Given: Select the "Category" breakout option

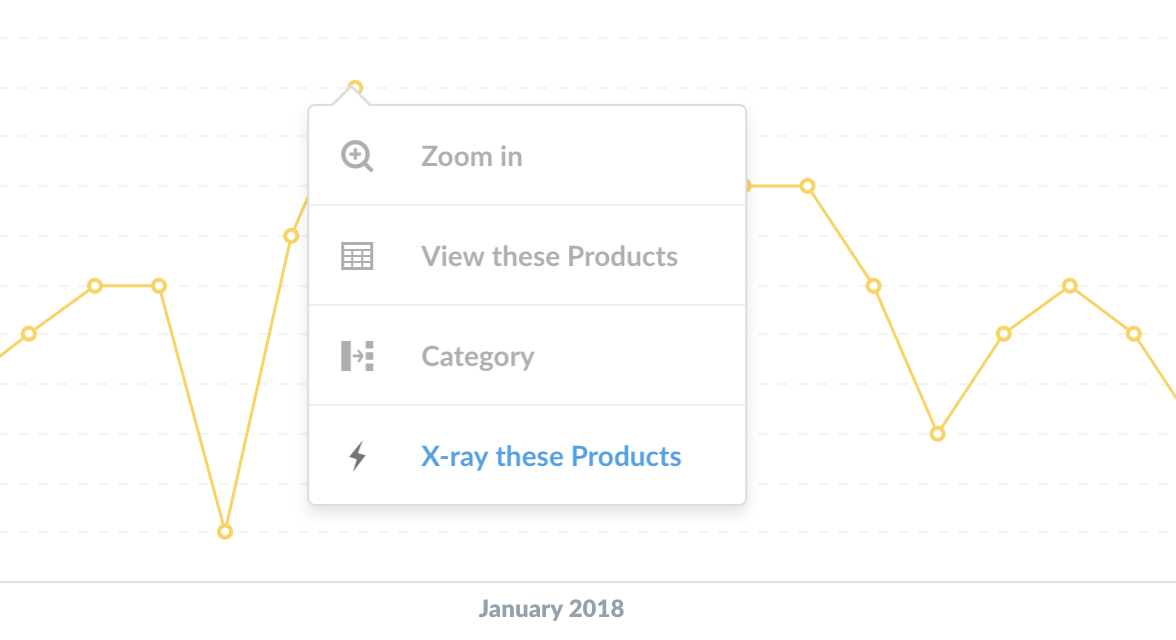Looking at the screenshot, I should pyautogui.click(x=477, y=356).
